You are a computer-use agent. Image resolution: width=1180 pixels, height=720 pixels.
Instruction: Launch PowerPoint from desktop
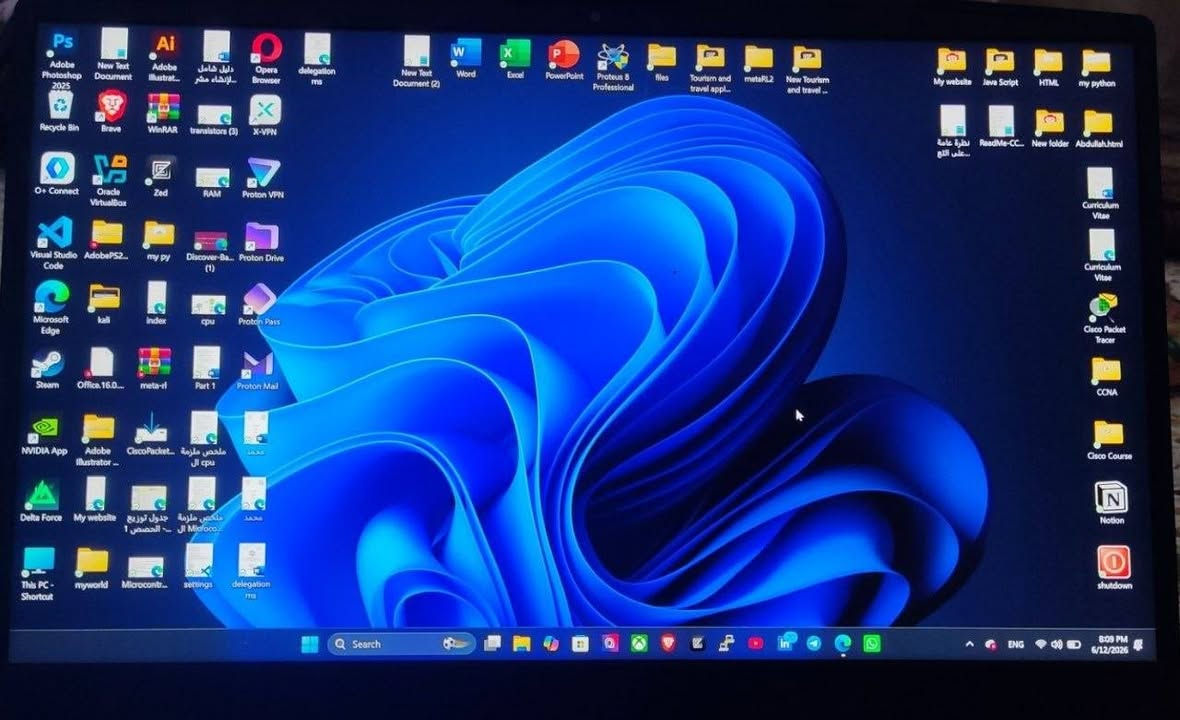(x=564, y=60)
